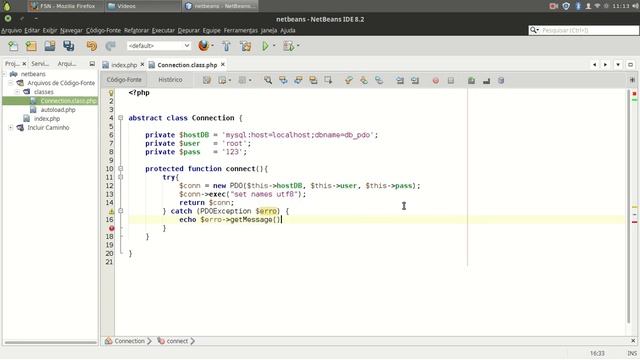Screen dimensions: 640x360
Task: Switch to the Código-Fonte view
Action: point(124,80)
